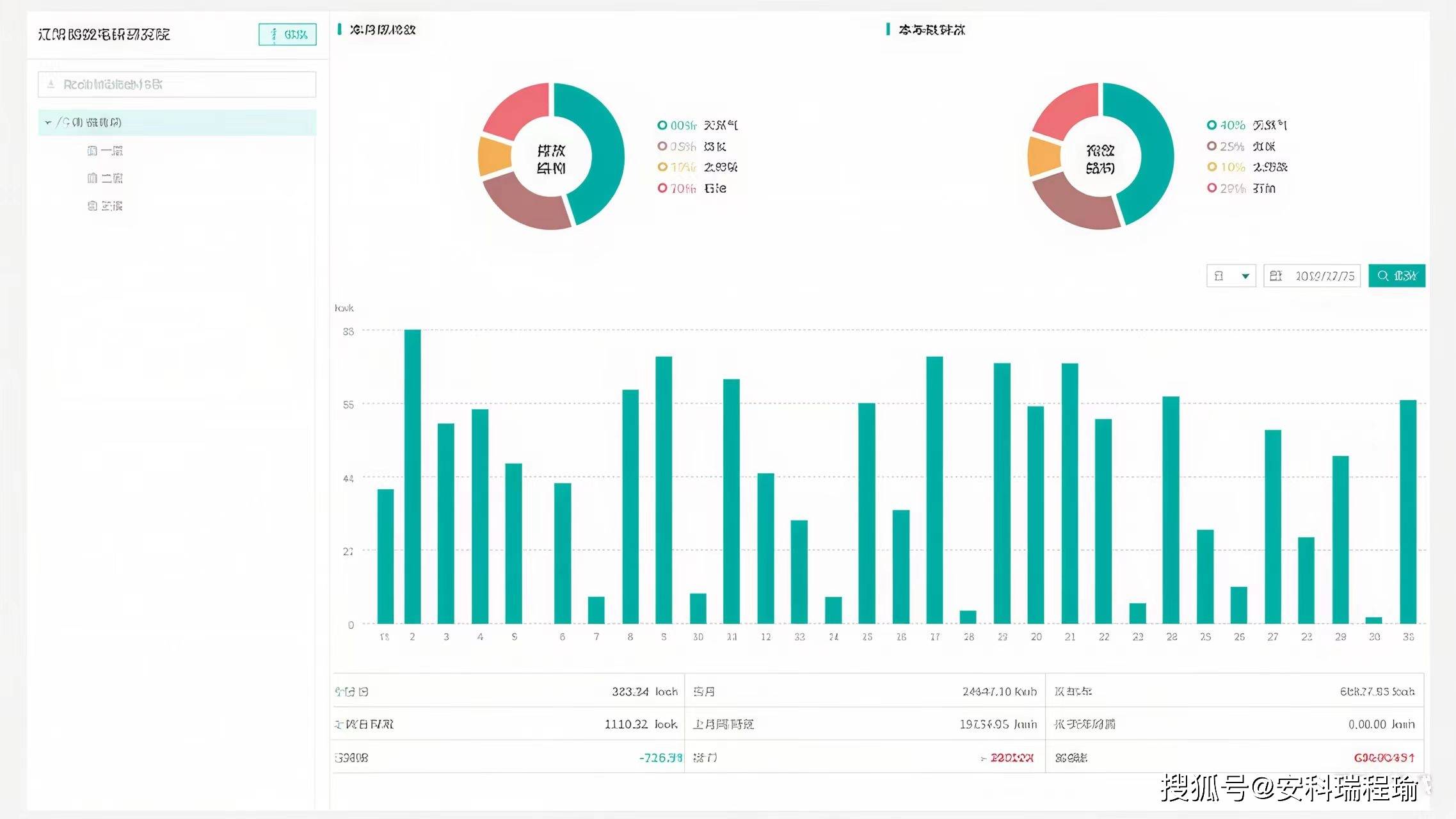The height and width of the screenshot is (819, 1456).
Task: Toggle the red legend marker in the right donut legend
Action: click(1211, 188)
